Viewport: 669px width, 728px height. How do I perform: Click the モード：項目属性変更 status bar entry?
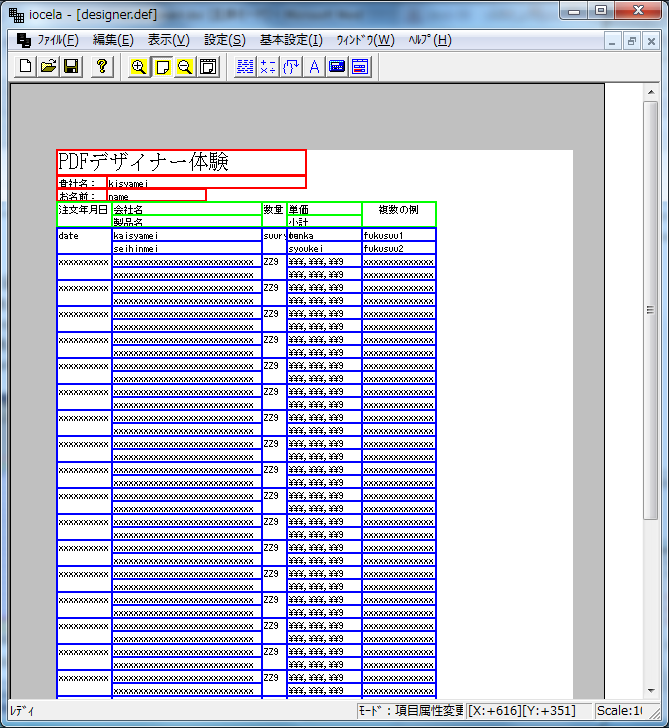(410, 711)
